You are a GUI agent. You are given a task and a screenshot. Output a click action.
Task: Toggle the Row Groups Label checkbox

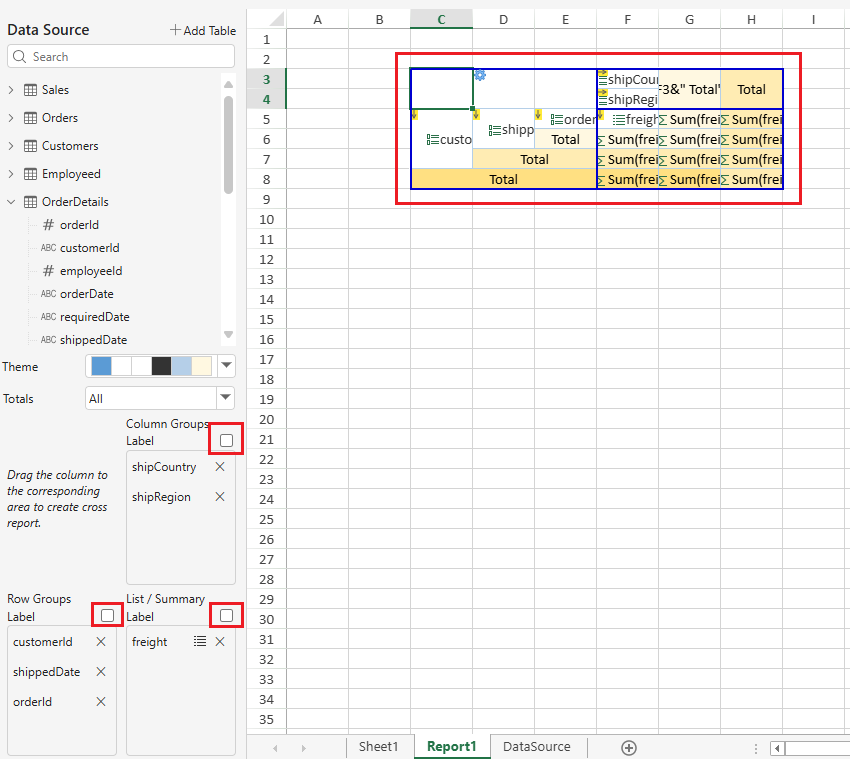pyautogui.click(x=107, y=616)
